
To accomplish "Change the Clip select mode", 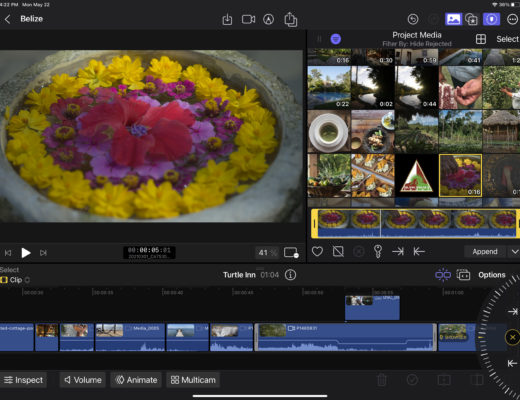I will point(15,280).
